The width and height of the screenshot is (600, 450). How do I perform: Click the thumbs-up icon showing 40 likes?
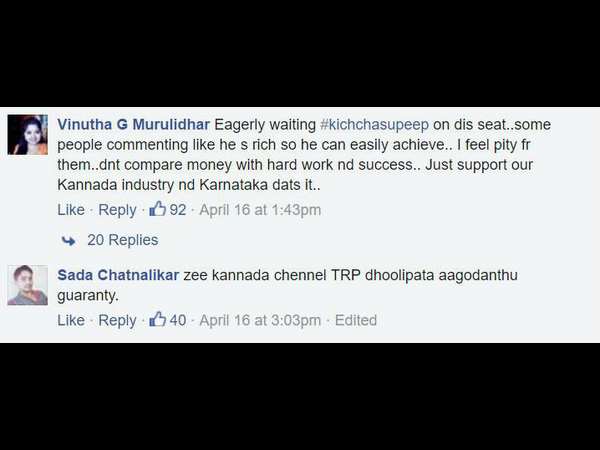(x=157, y=319)
